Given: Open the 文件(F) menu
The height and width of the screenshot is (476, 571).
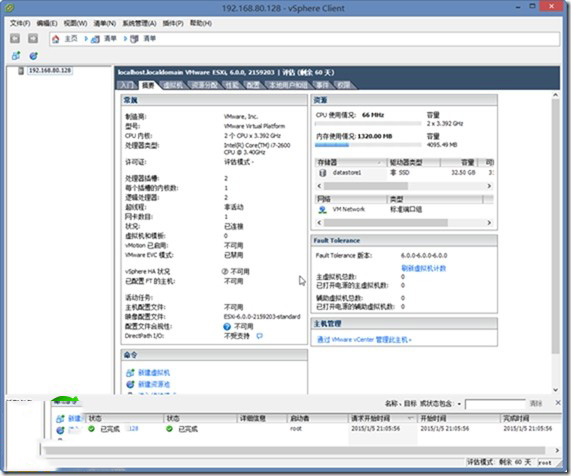Looking at the screenshot, I should click(x=20, y=23).
